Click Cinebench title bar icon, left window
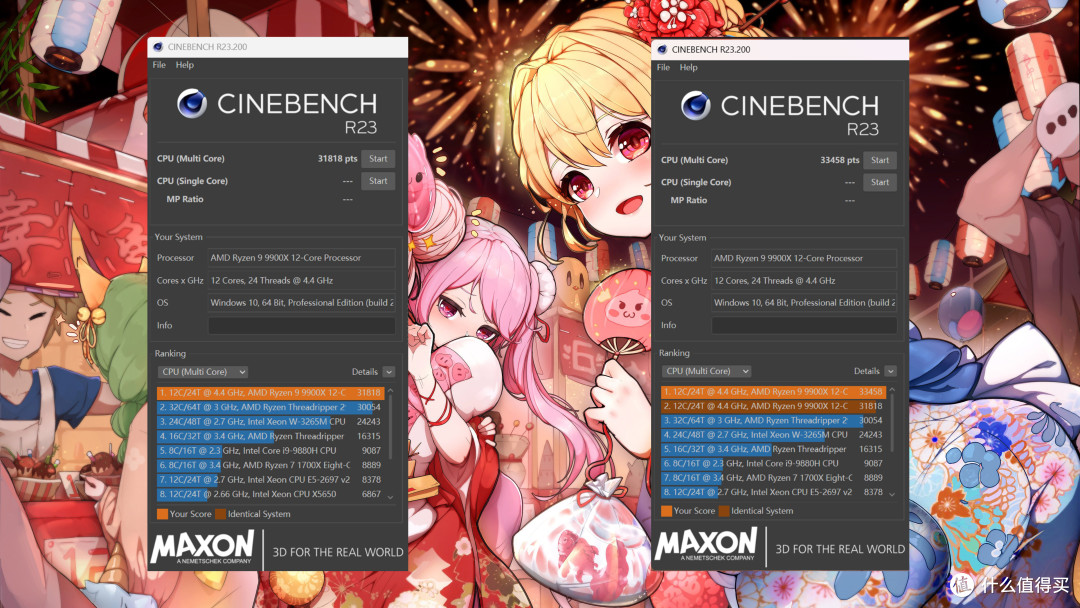 [158, 47]
